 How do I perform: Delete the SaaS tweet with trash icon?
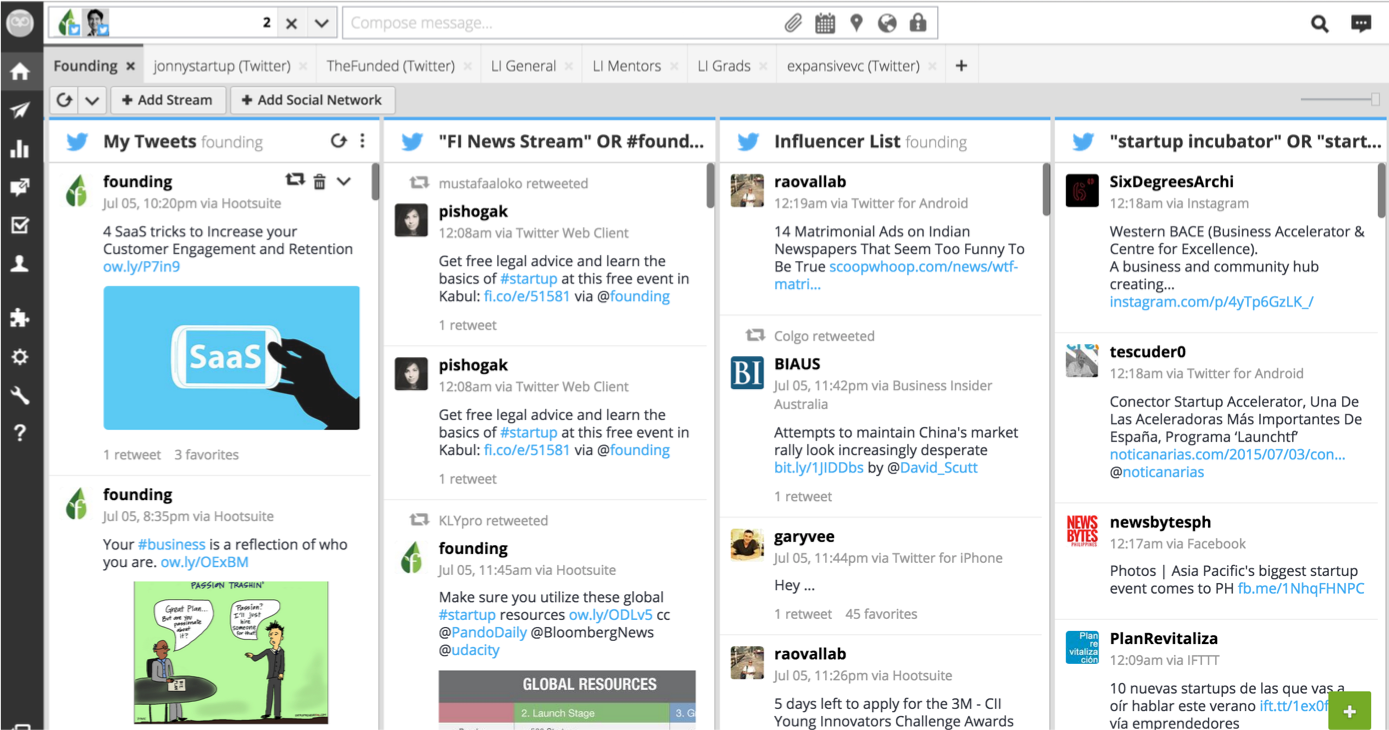pyautogui.click(x=320, y=181)
